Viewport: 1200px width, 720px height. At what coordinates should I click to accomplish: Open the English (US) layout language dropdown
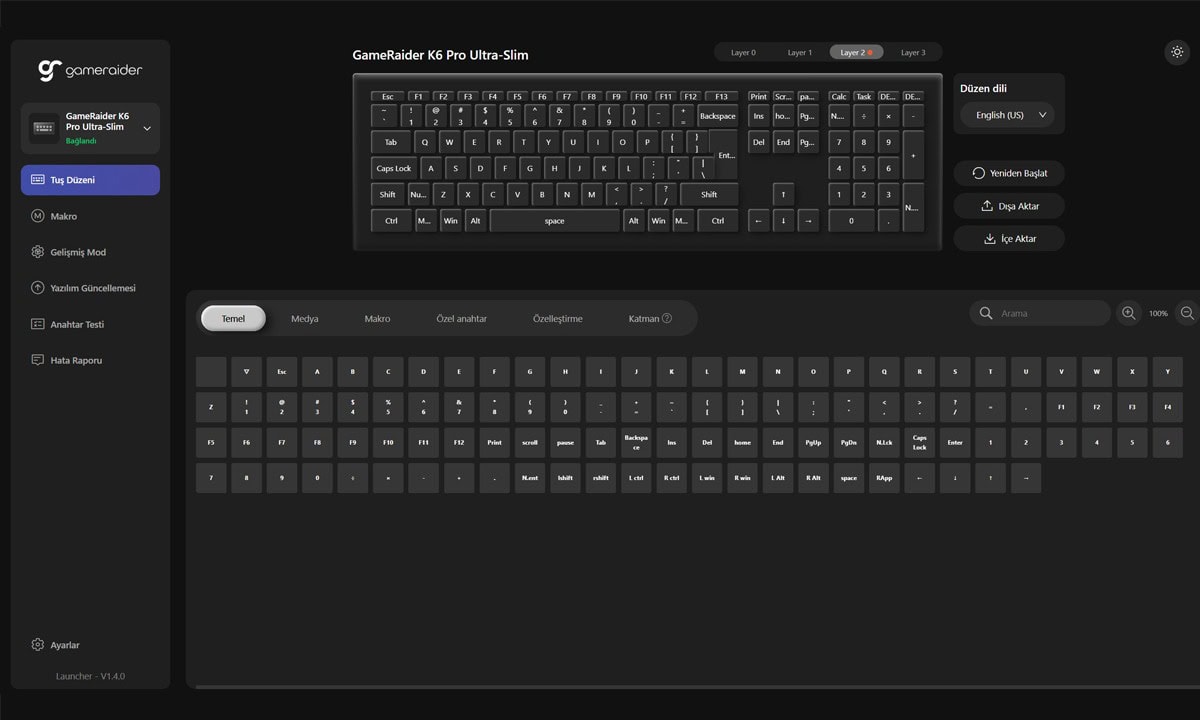(1008, 115)
